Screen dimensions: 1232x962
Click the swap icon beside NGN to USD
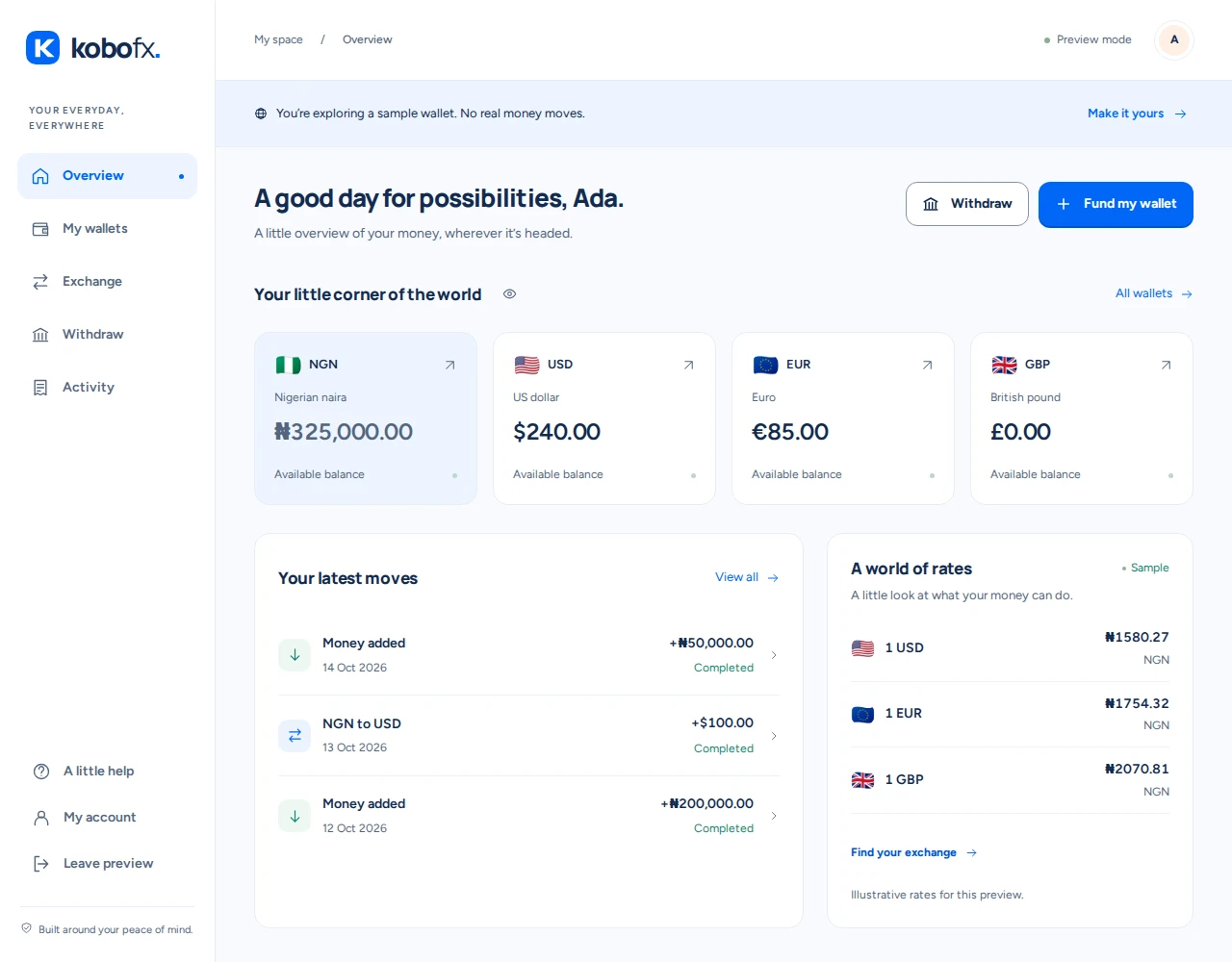point(295,736)
